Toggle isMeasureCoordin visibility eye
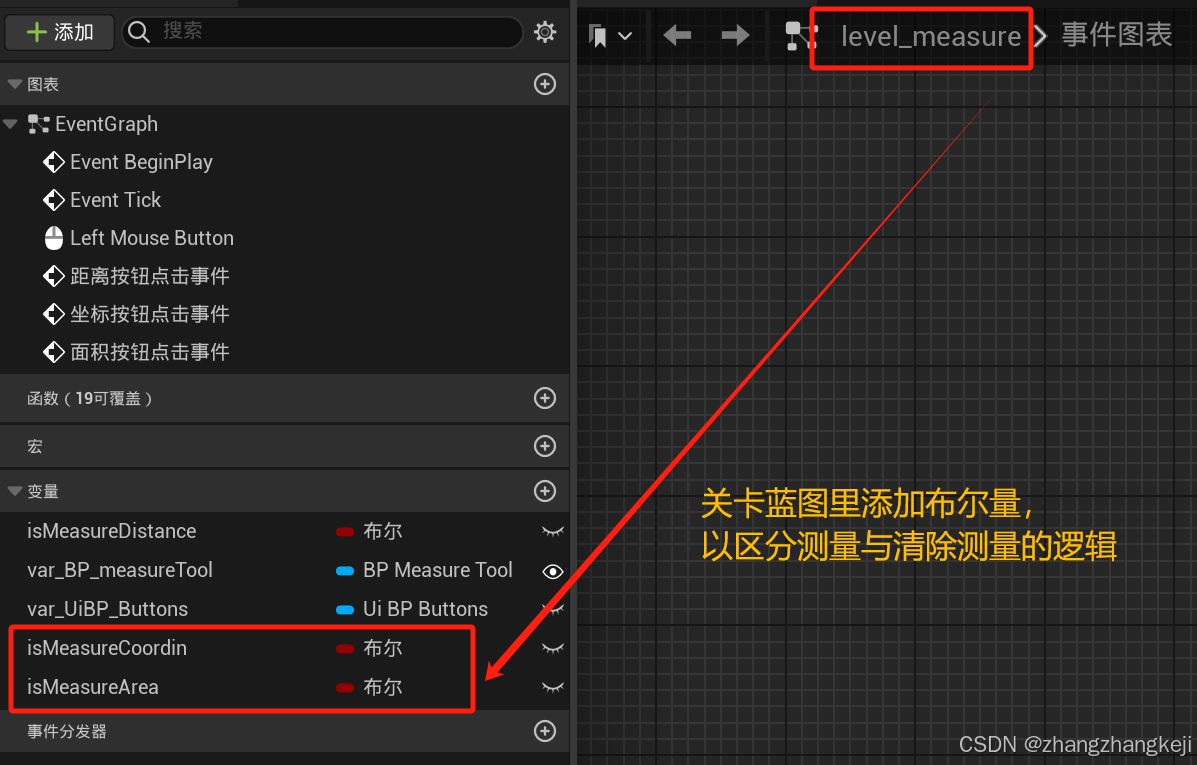Screen dimensions: 1197x765 coord(553,648)
